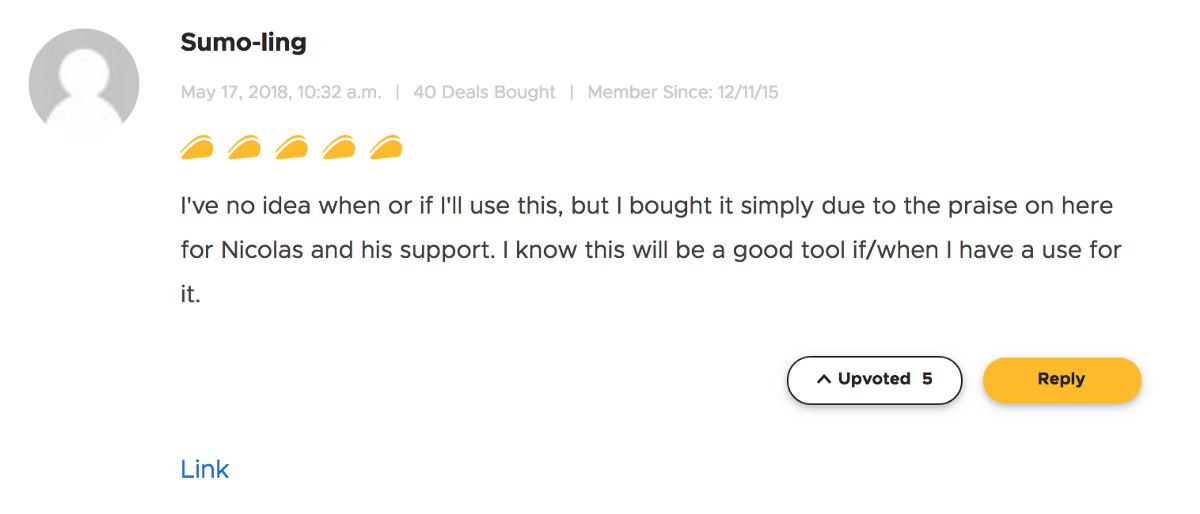Click the second taco rating icon

244,149
